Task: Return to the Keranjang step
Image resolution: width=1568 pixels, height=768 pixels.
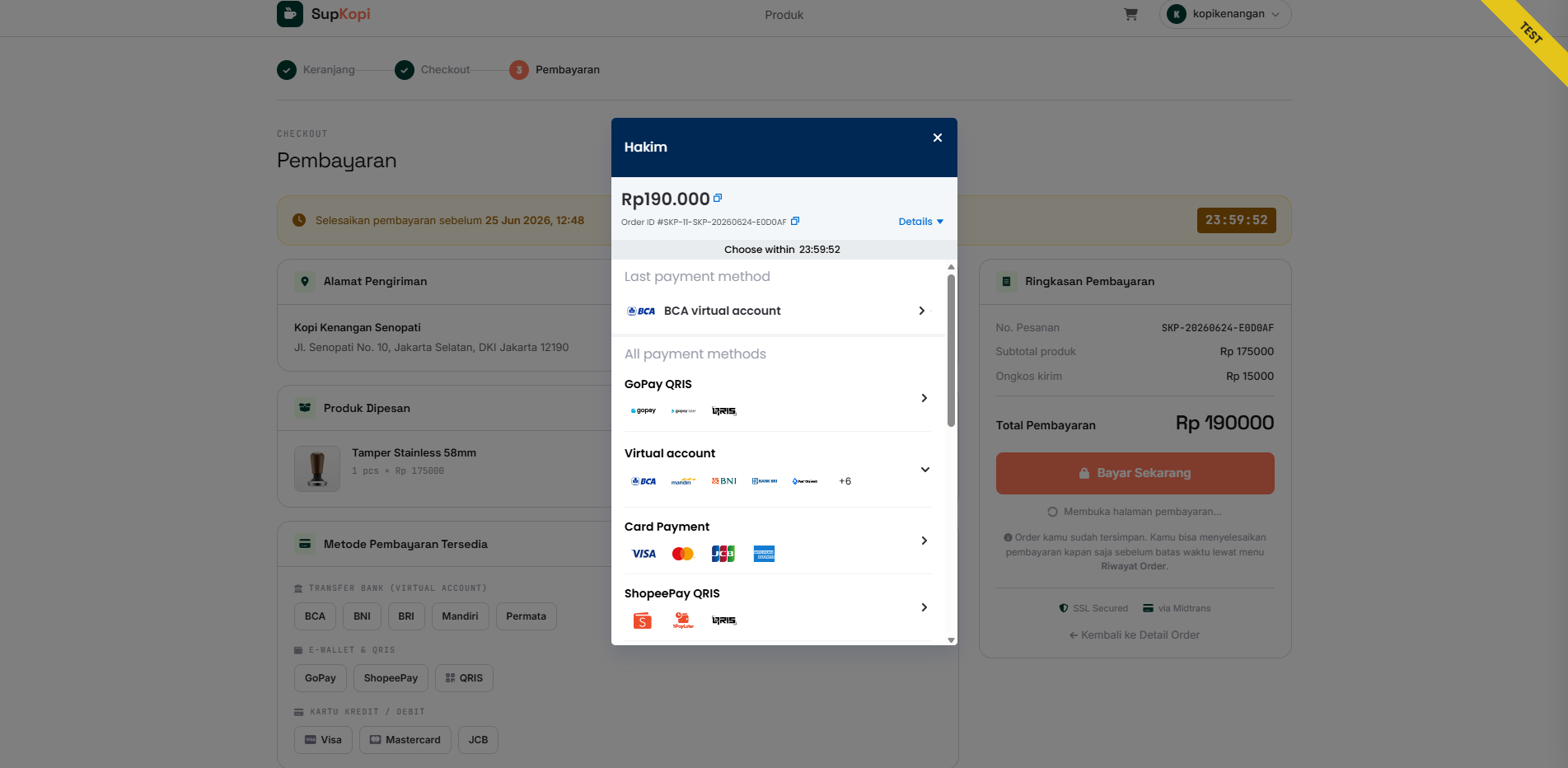Action: click(316, 70)
